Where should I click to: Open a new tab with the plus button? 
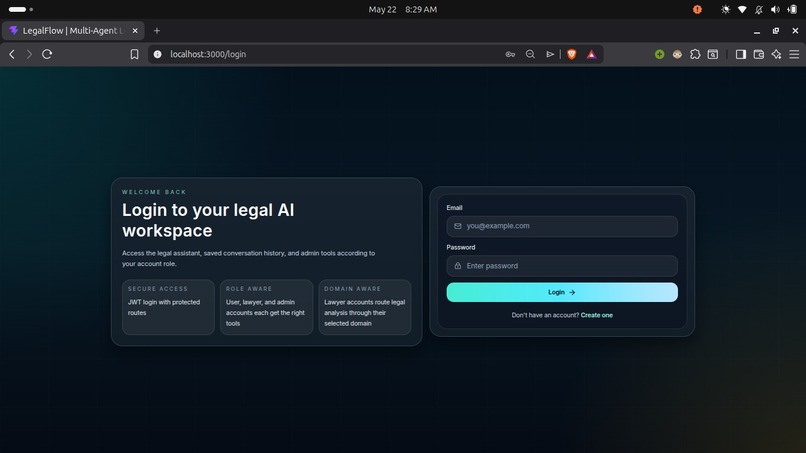(157, 31)
